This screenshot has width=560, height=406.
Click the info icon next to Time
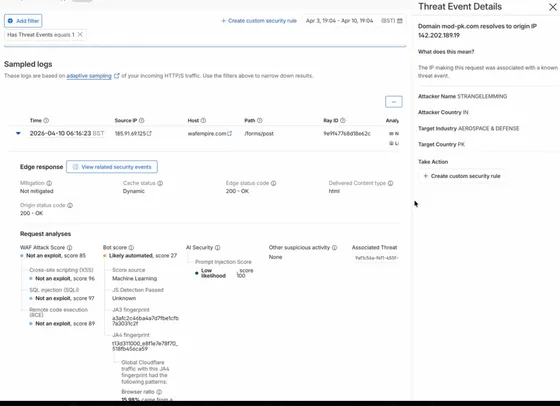46,121
